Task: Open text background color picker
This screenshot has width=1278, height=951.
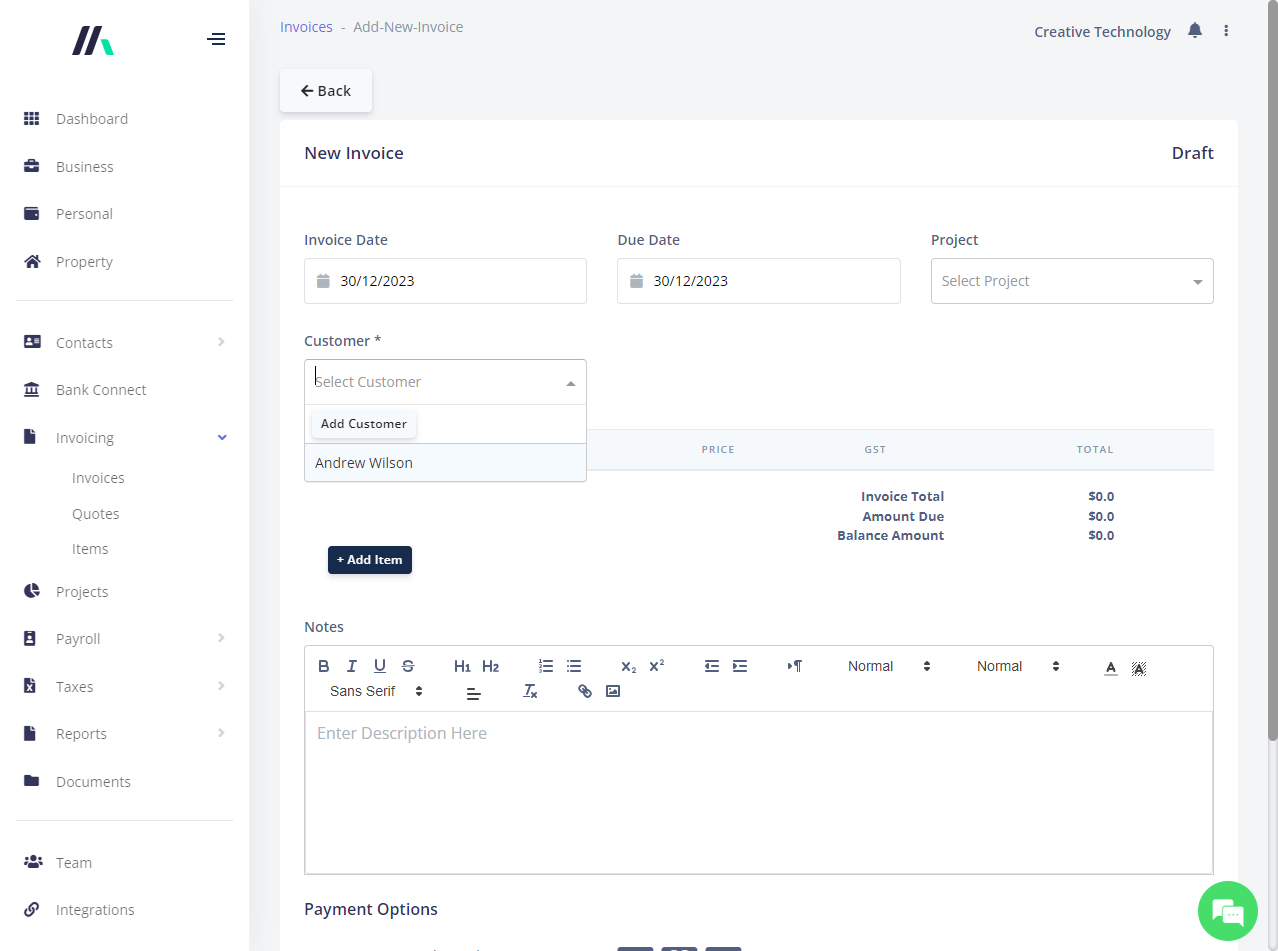Action: (1139, 667)
